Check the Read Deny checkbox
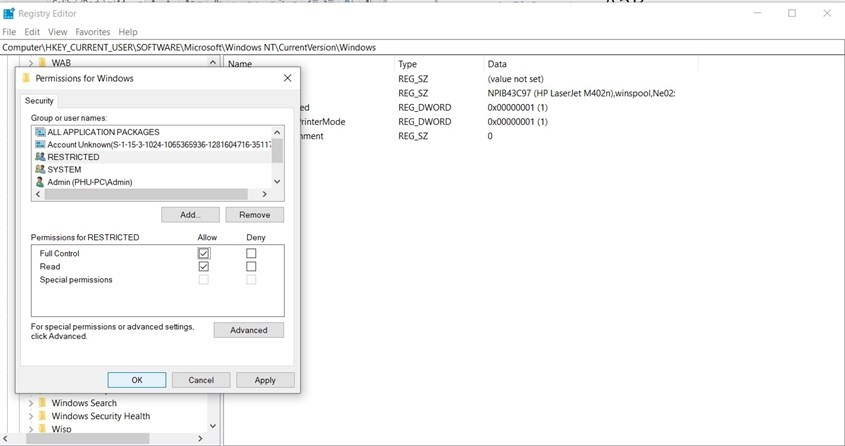 point(251,267)
